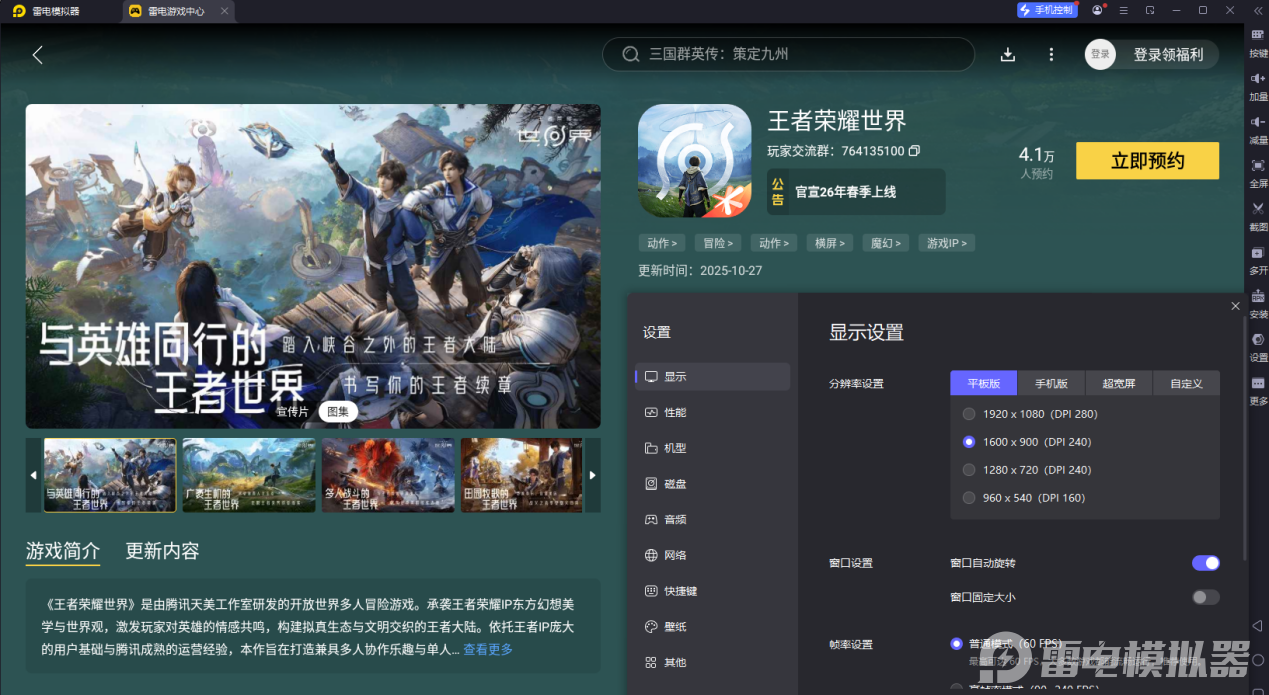Screen dimensions: 1269x695
Task: Open 其他 settings section
Action: coord(713,662)
